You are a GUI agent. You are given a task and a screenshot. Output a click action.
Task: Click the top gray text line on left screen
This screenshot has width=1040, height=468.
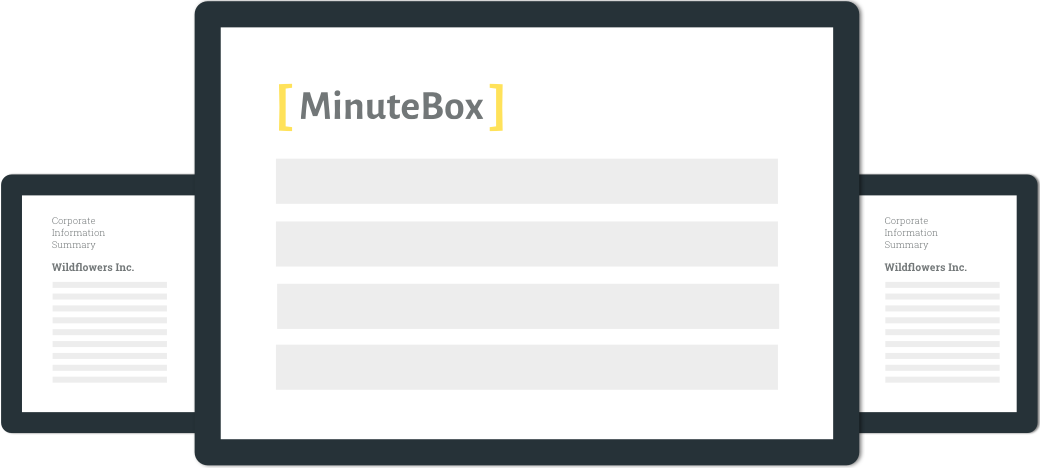coord(109,284)
